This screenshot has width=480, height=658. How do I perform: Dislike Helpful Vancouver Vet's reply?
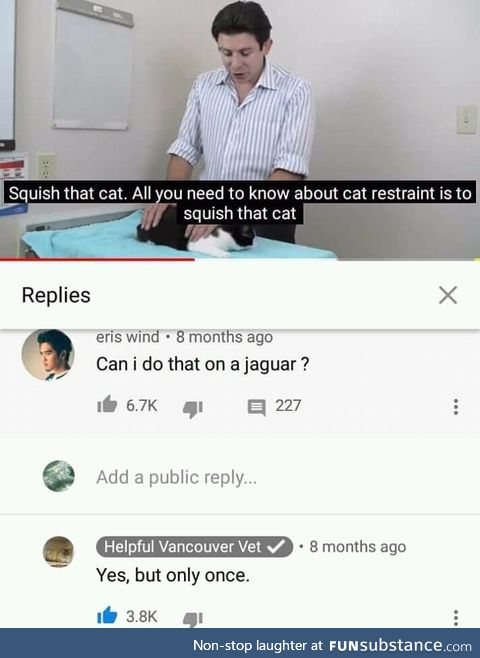point(193,619)
